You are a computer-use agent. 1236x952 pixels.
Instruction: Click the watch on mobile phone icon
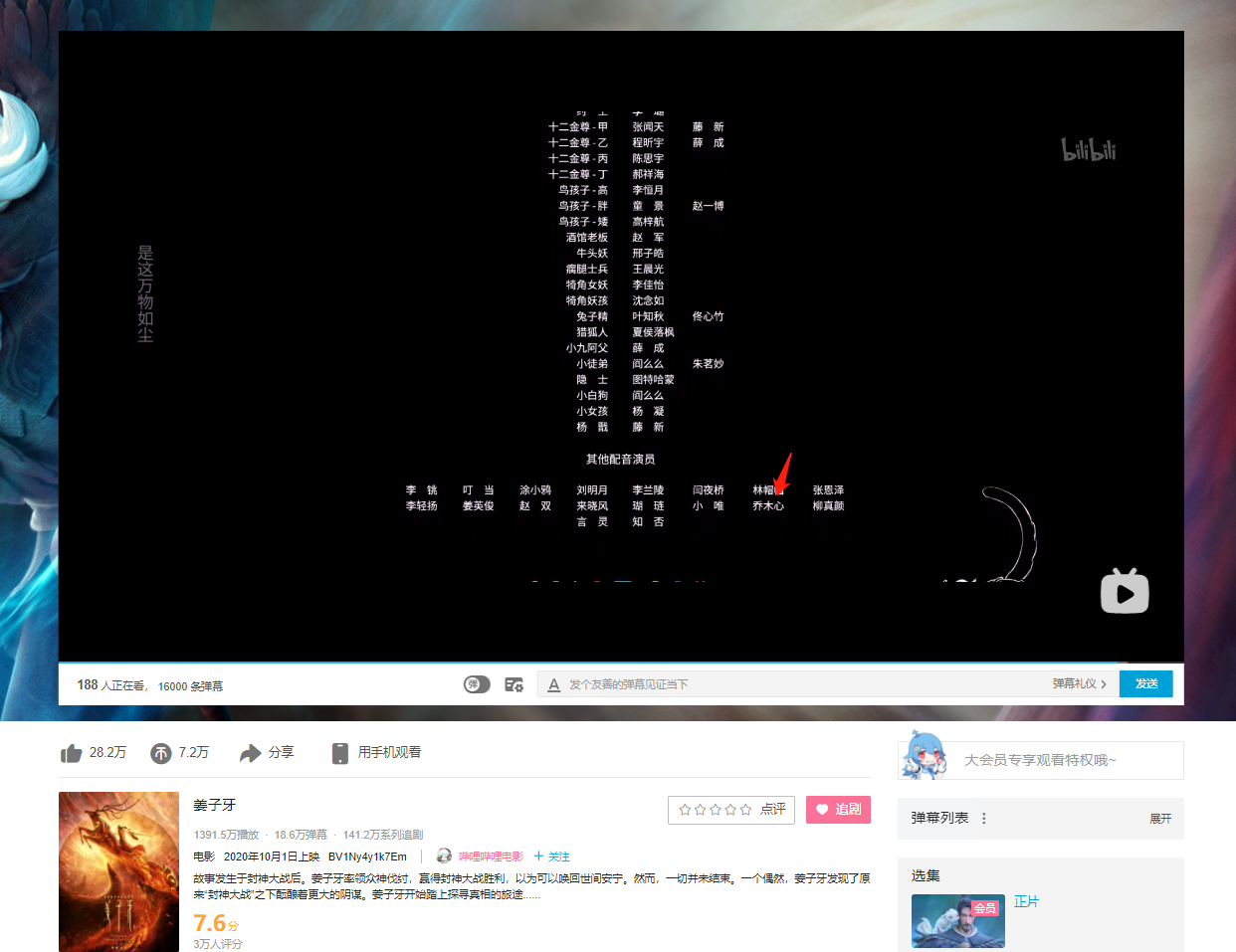pyautogui.click(x=339, y=753)
